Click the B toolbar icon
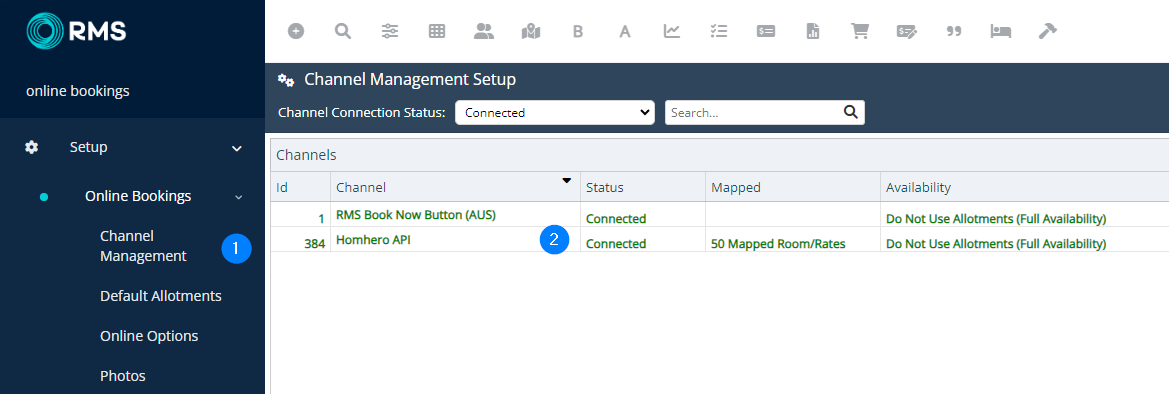 pyautogui.click(x=577, y=31)
